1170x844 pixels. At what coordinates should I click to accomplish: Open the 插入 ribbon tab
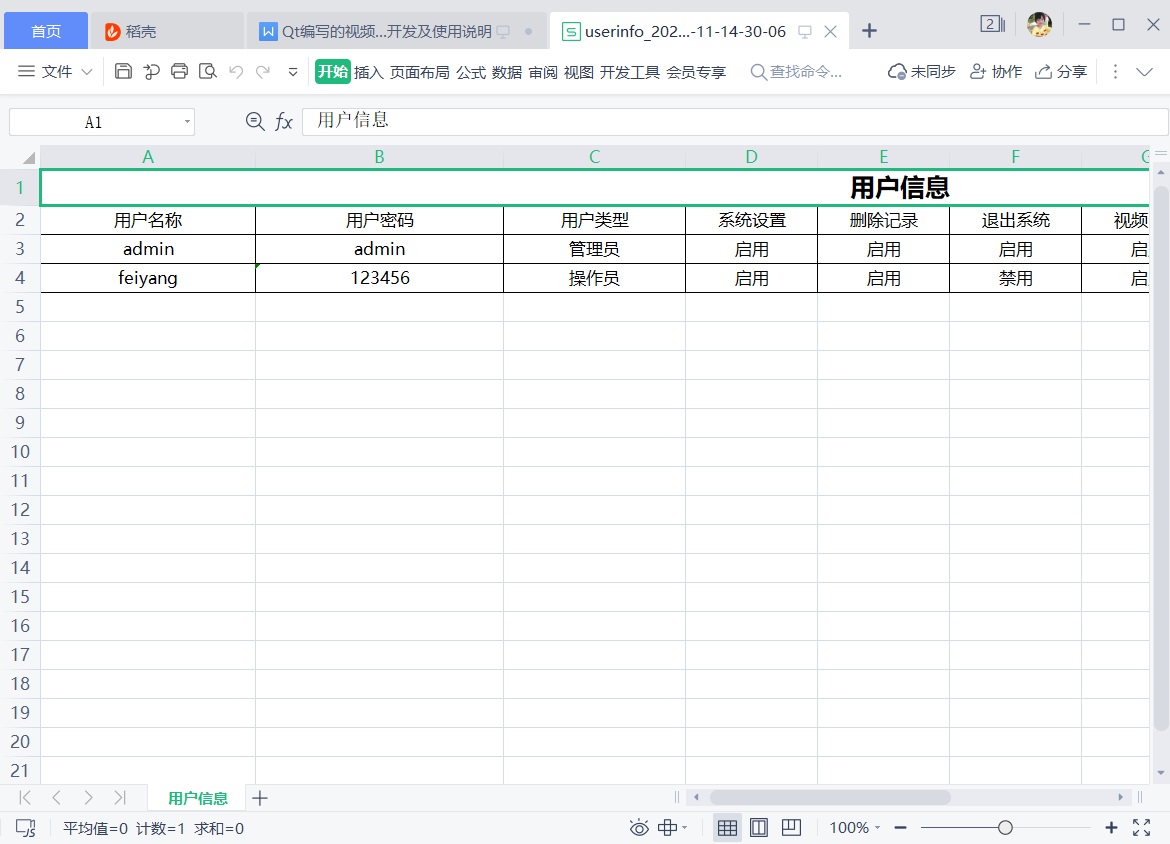[368, 72]
